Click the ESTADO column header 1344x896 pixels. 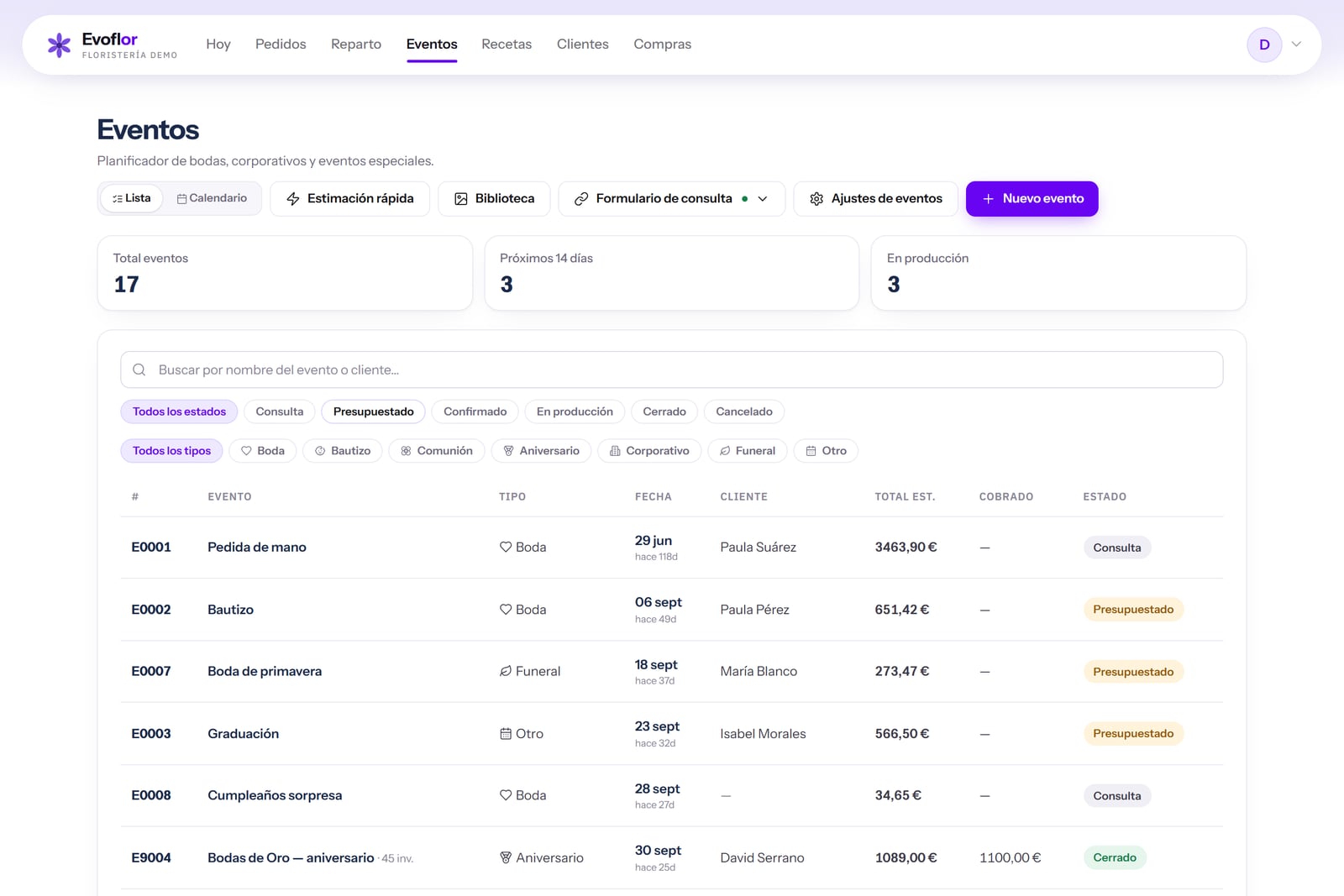click(x=1105, y=497)
